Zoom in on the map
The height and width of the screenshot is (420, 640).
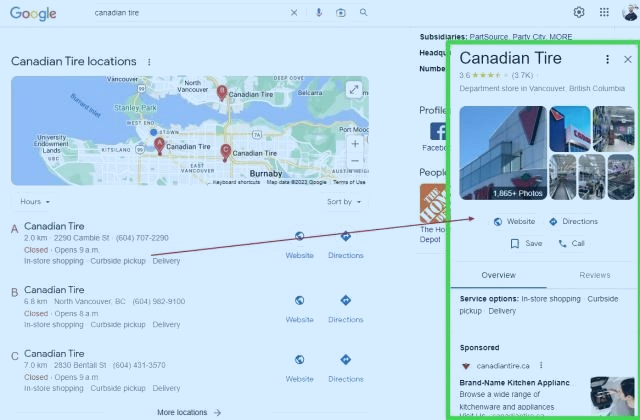(x=355, y=144)
